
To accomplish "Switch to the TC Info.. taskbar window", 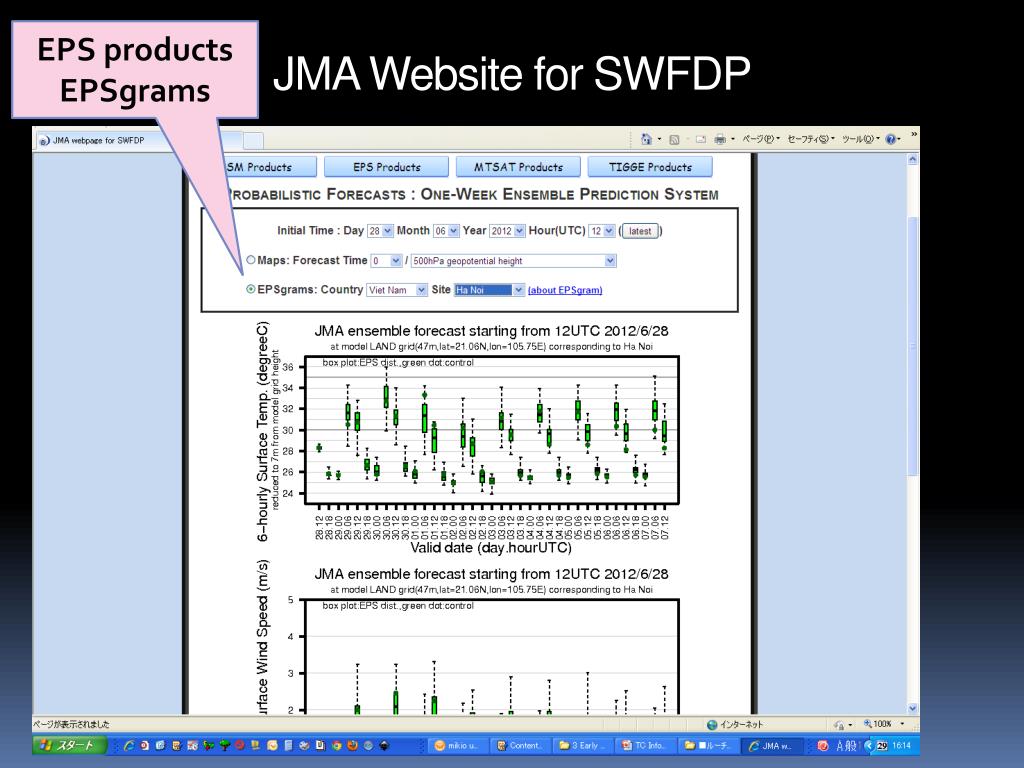I will tap(648, 745).
